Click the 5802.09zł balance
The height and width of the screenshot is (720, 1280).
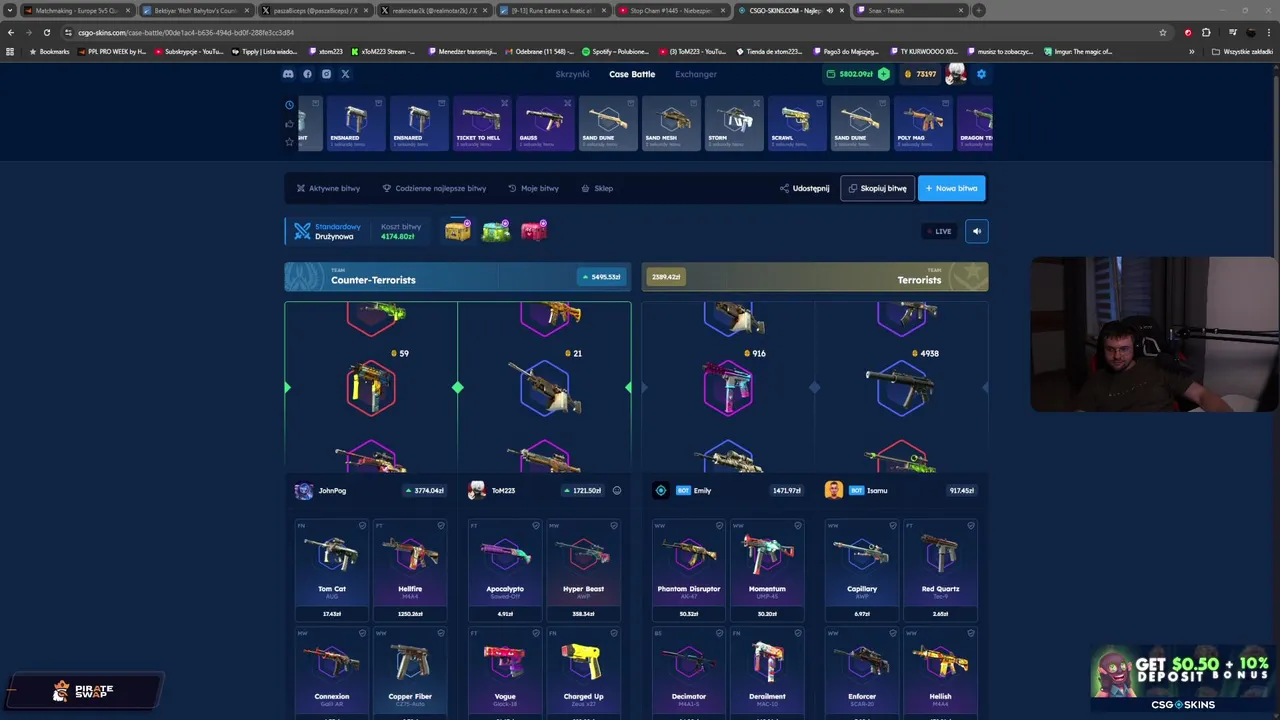tap(849, 74)
